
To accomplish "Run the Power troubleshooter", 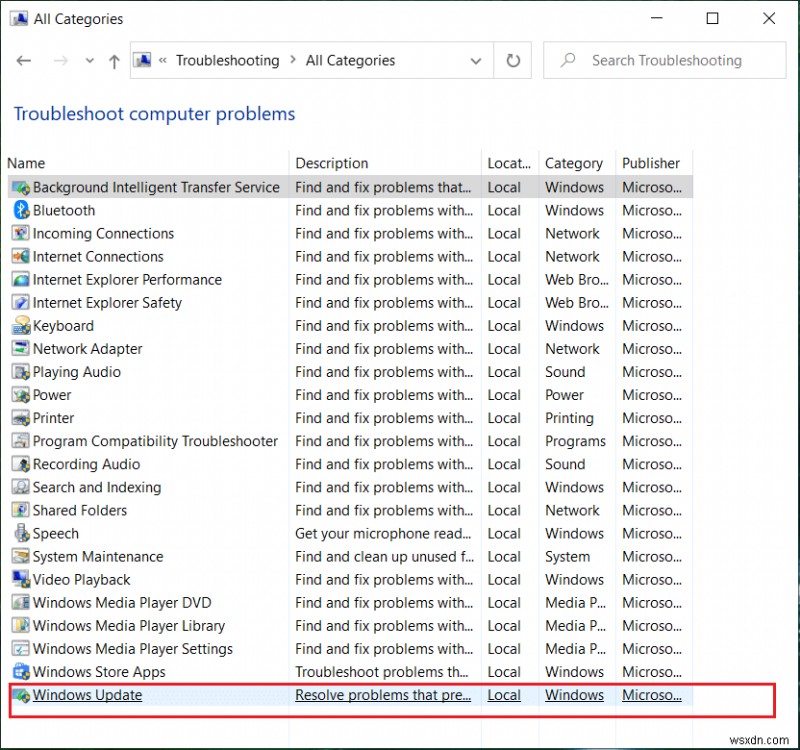I will [x=52, y=395].
